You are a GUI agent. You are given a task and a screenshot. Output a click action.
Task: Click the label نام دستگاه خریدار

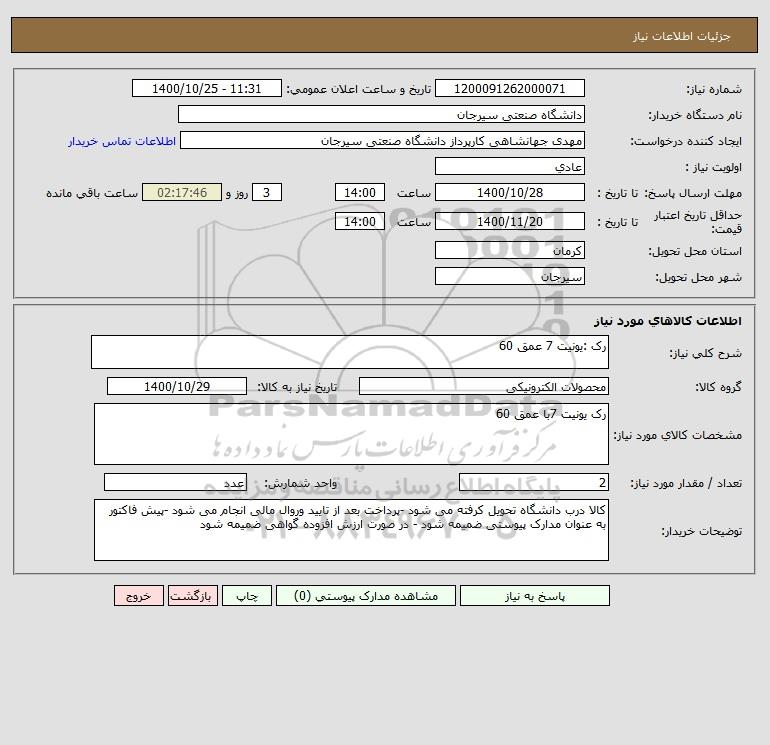(695, 115)
